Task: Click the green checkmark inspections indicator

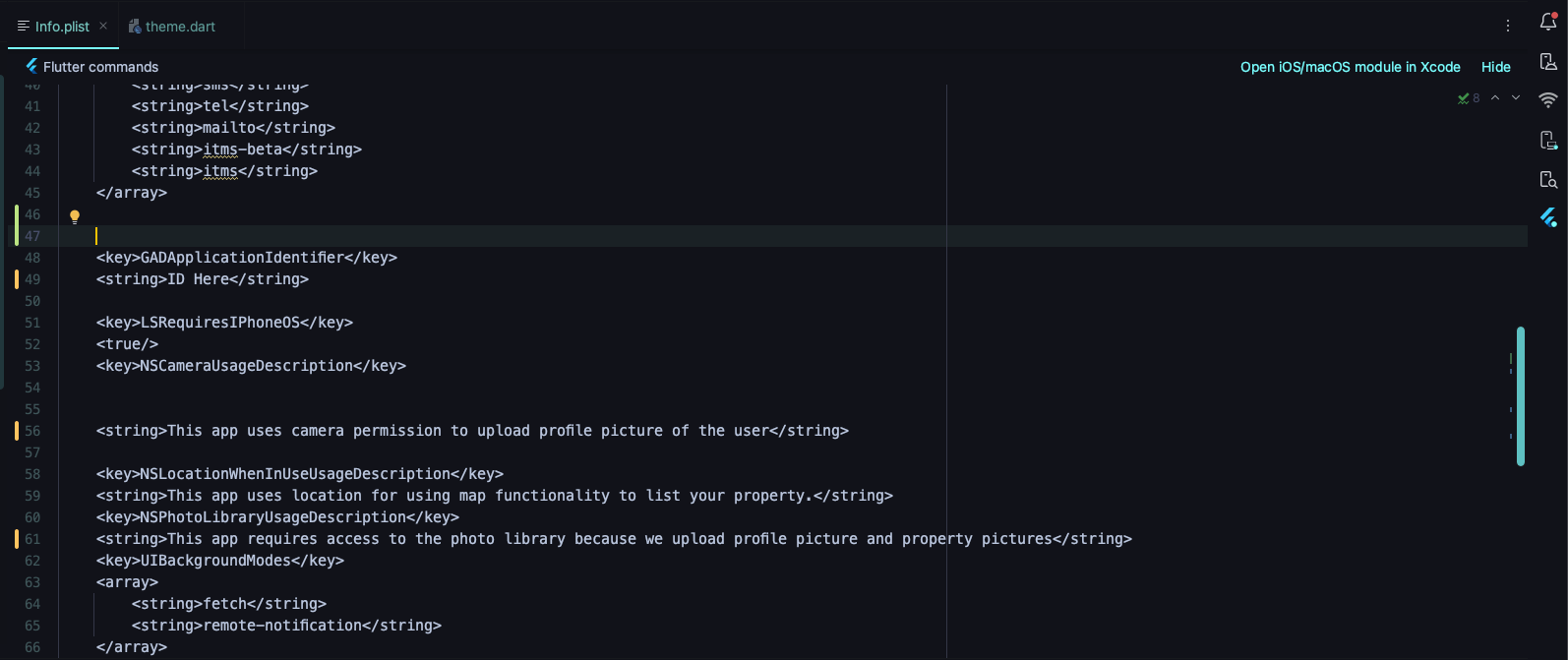Action: (1464, 98)
